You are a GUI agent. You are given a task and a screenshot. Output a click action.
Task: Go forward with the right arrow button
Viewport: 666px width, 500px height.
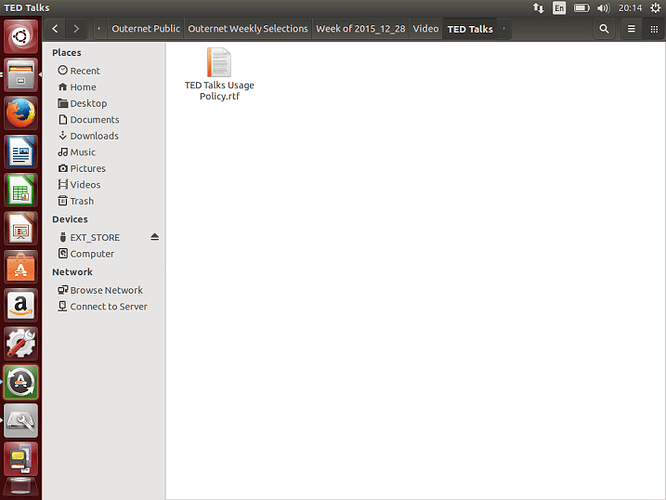tap(76, 29)
